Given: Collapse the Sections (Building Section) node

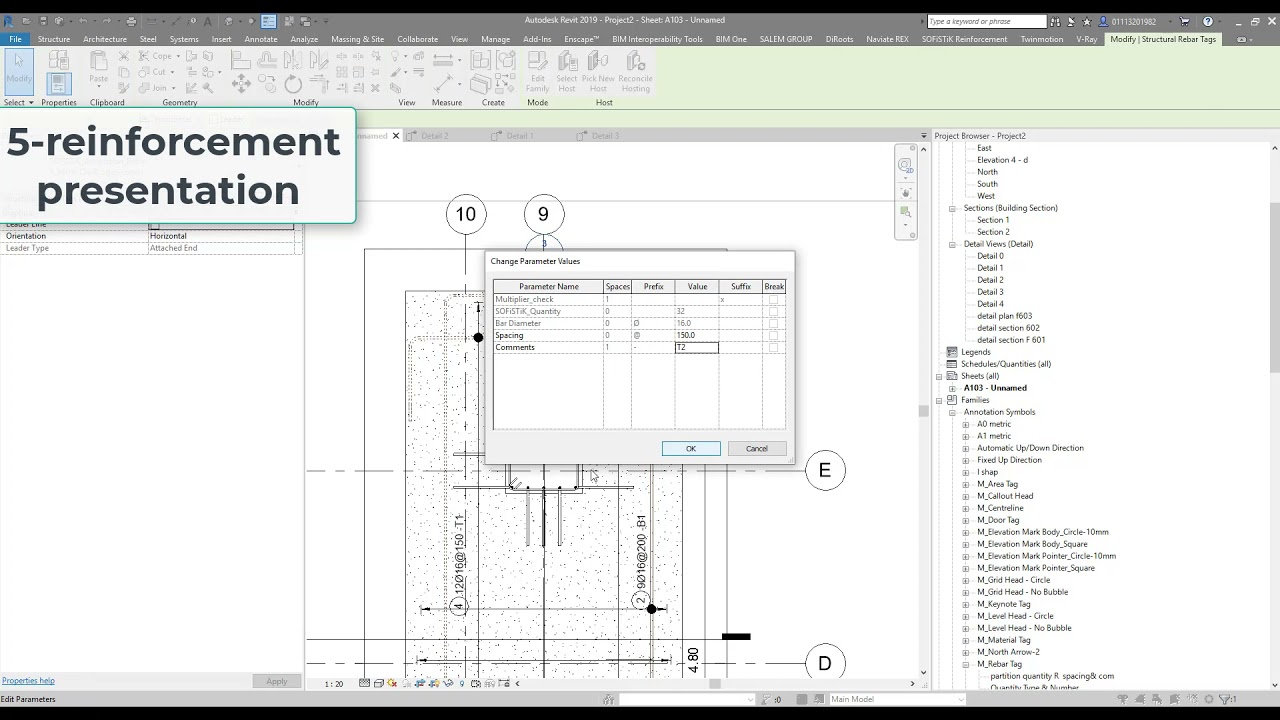Looking at the screenshot, I should click(952, 208).
